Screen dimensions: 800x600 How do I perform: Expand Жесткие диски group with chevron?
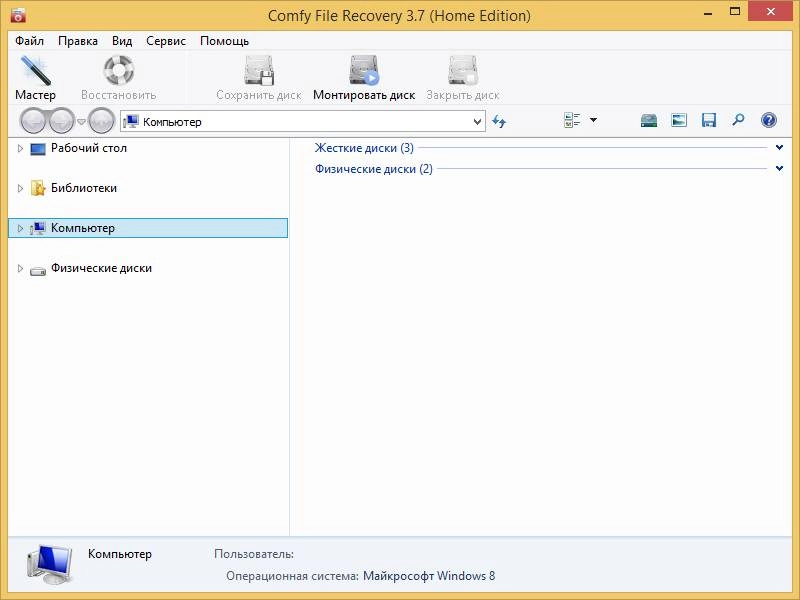click(x=779, y=147)
